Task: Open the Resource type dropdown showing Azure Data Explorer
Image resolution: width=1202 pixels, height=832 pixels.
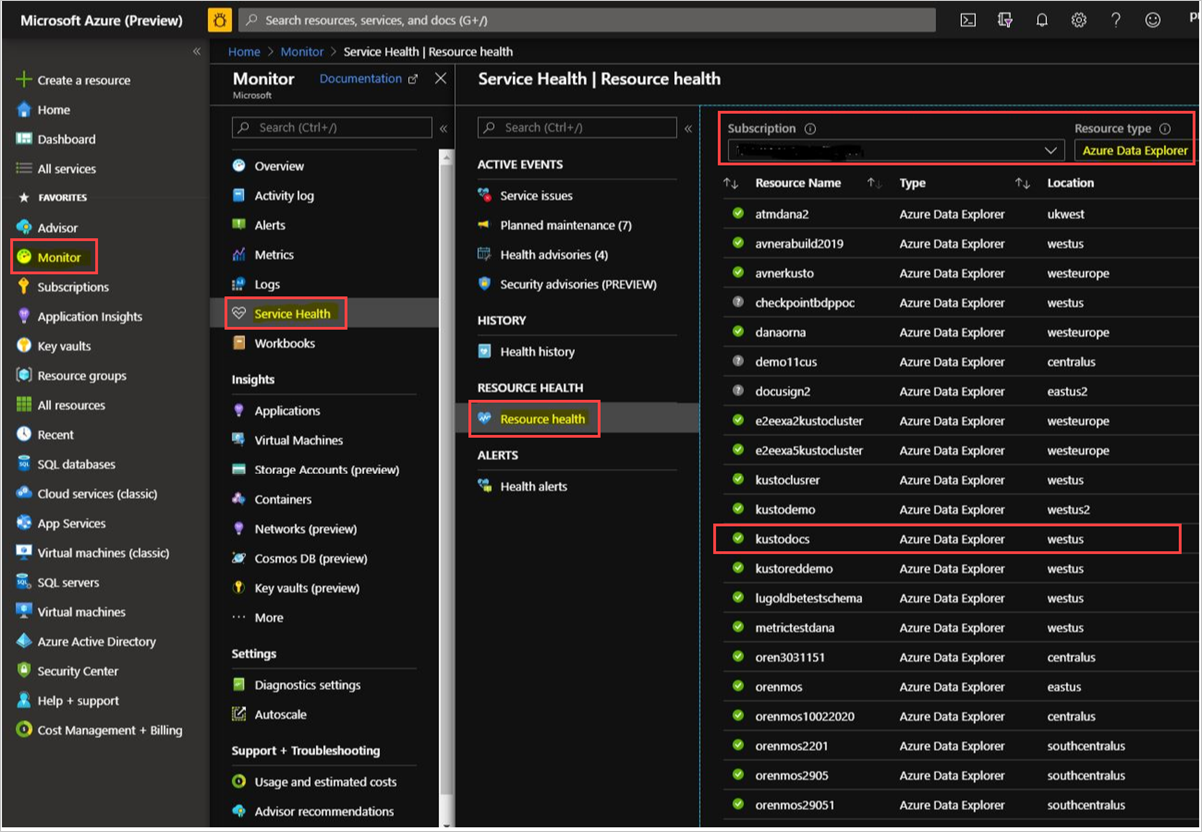Action: (x=1134, y=150)
